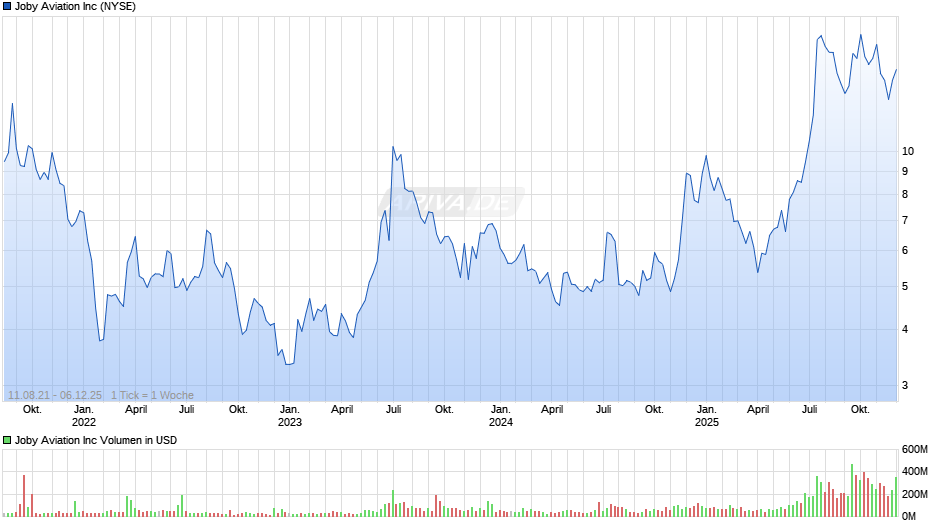Viewport: 940px width, 526px height.
Task: Click the blue legend square beside Joby Aviation Inc
Action: click(7, 7)
